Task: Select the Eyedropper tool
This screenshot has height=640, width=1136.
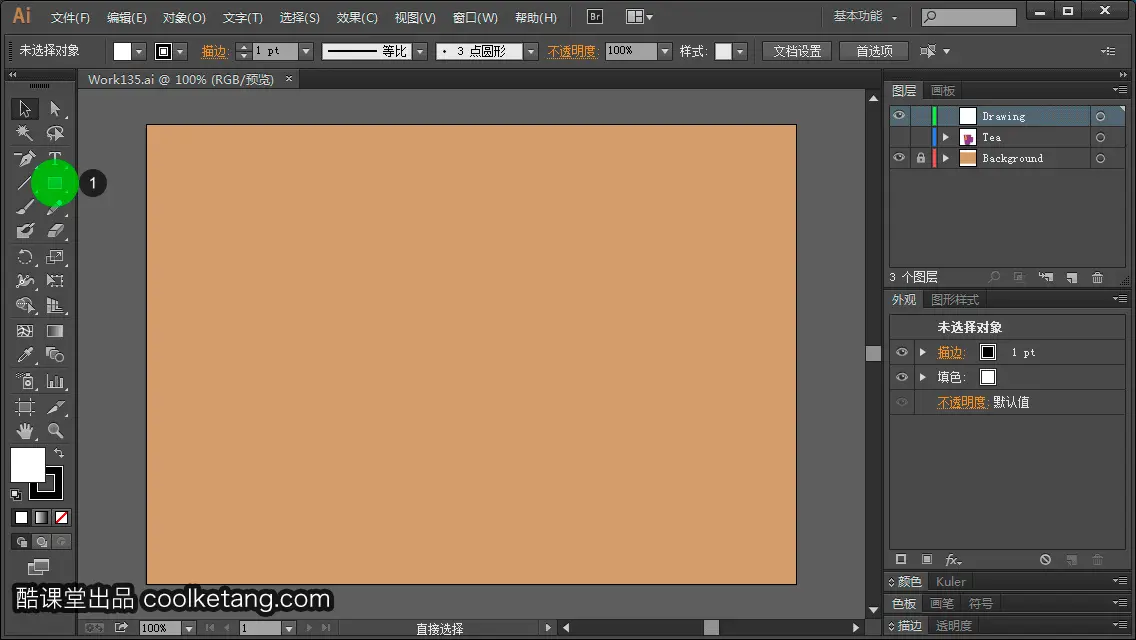Action: 25,355
